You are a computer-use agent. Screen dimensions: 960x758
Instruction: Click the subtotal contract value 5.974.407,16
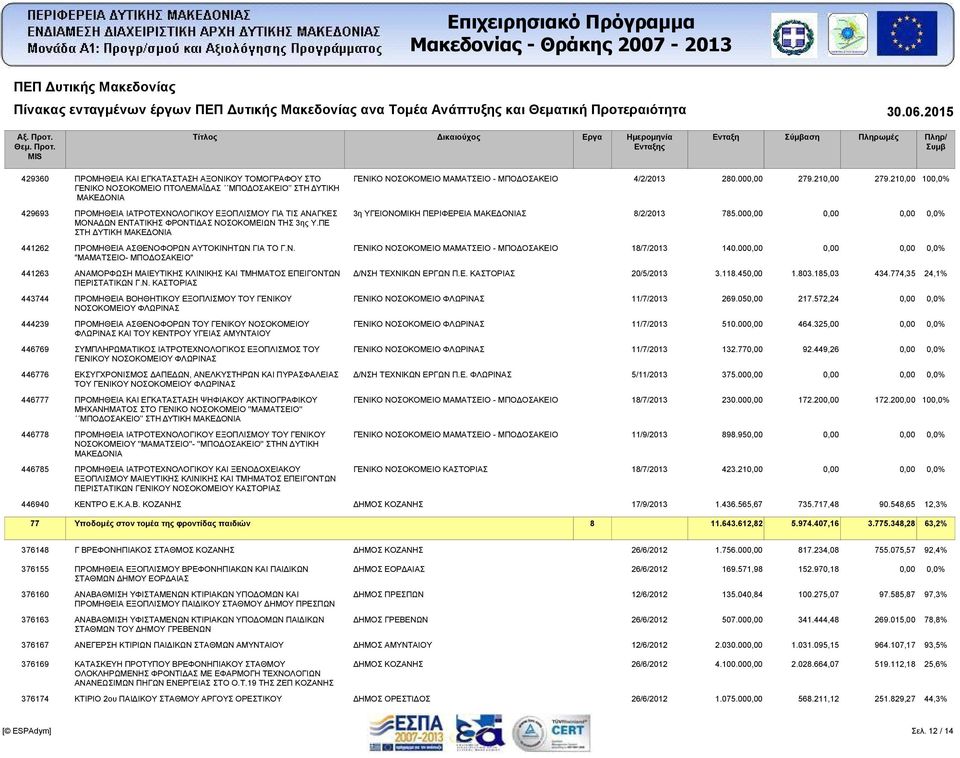coord(815,523)
